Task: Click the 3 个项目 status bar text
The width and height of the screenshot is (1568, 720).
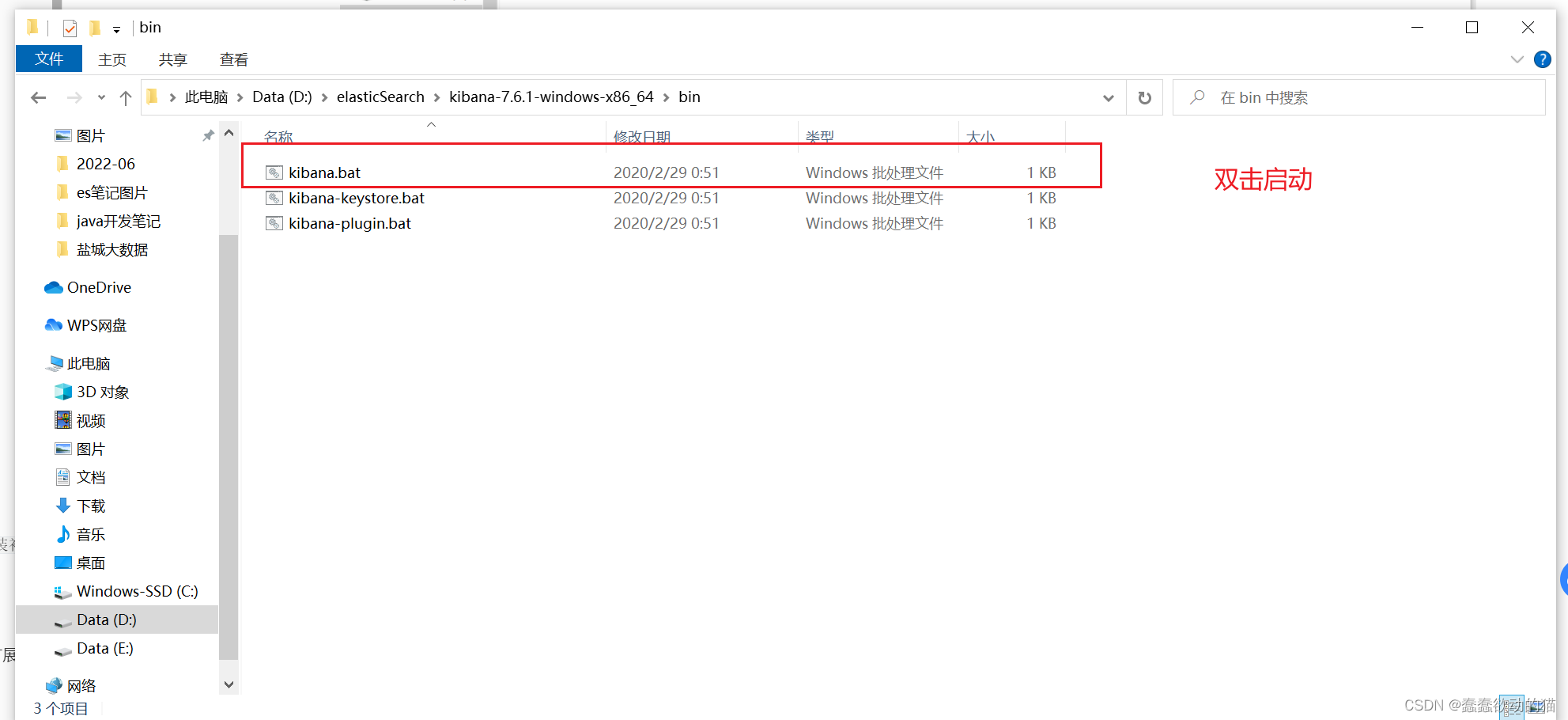Action: coord(61,708)
